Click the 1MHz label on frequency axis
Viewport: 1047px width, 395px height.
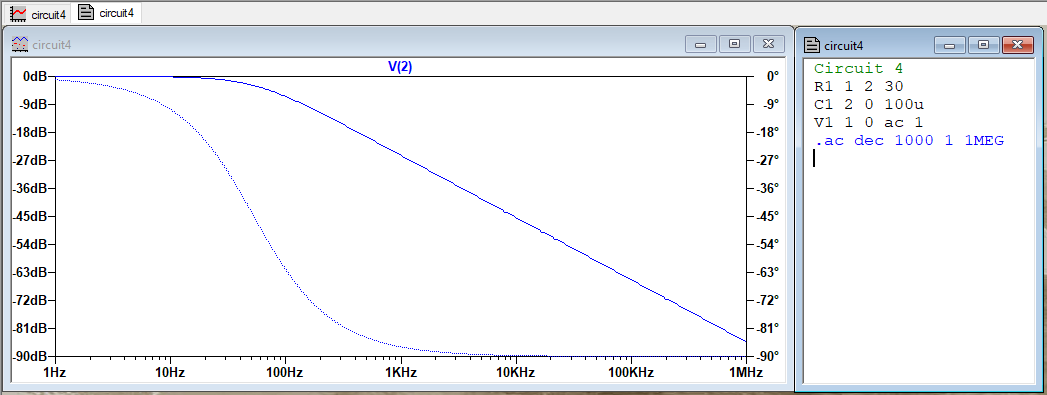click(746, 372)
